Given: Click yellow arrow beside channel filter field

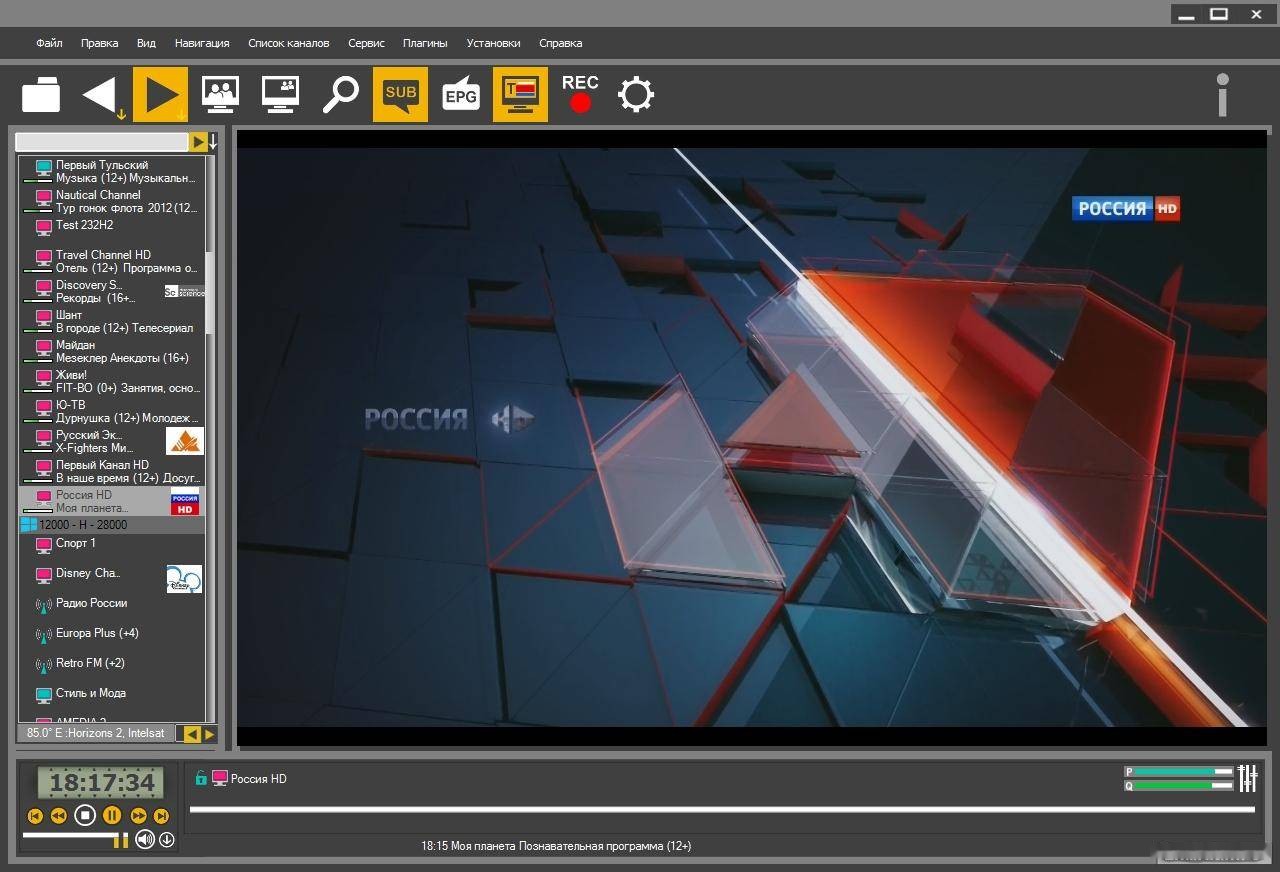Looking at the screenshot, I should pyautogui.click(x=198, y=142).
